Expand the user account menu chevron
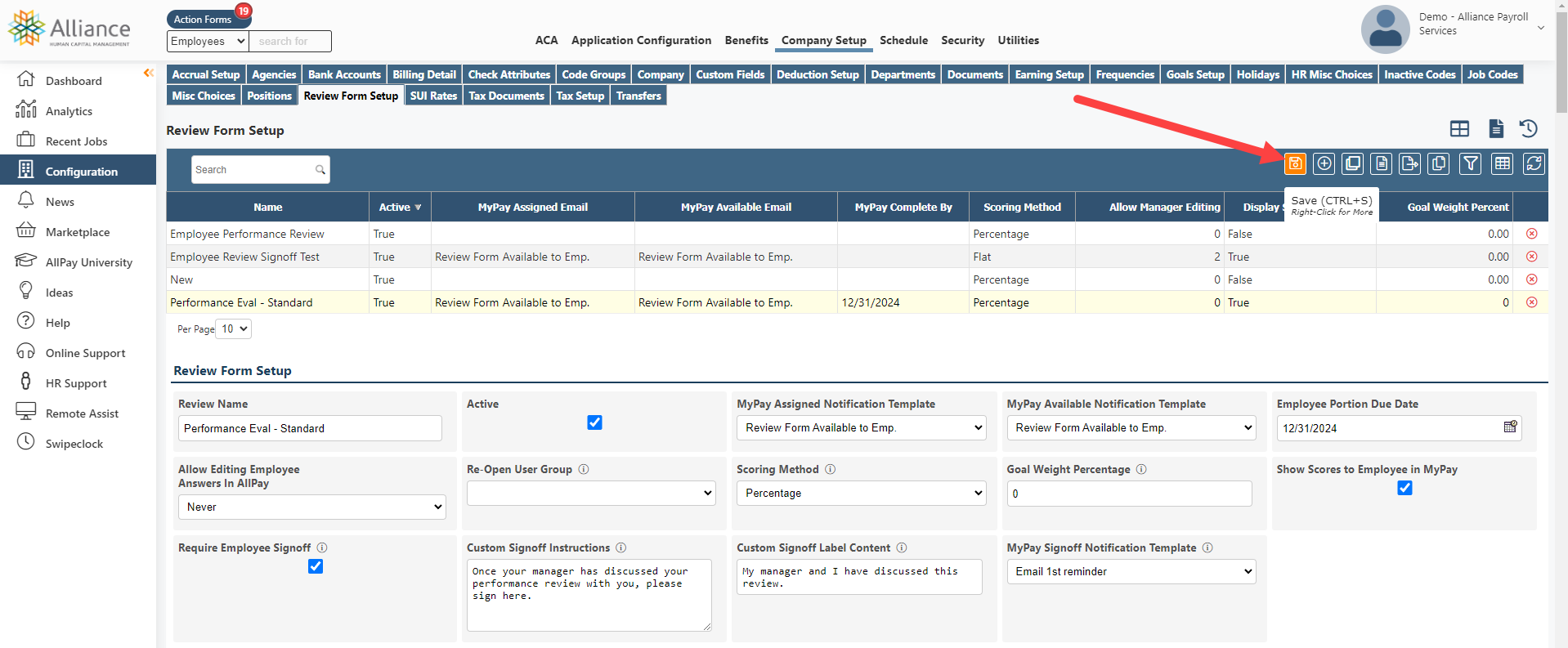This screenshot has height=648, width=1568. (x=1541, y=28)
